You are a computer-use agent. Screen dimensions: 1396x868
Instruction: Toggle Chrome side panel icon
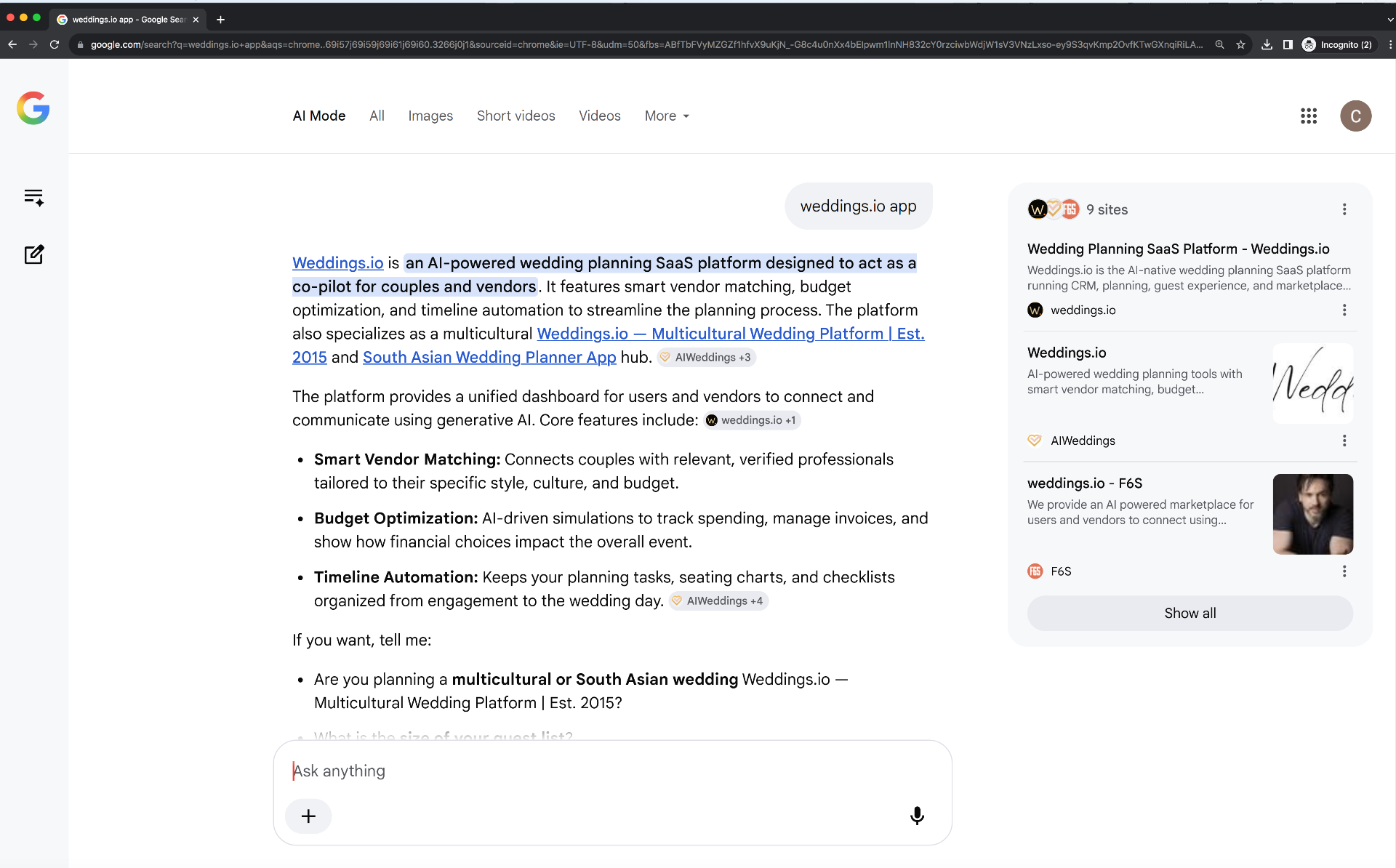point(1288,44)
